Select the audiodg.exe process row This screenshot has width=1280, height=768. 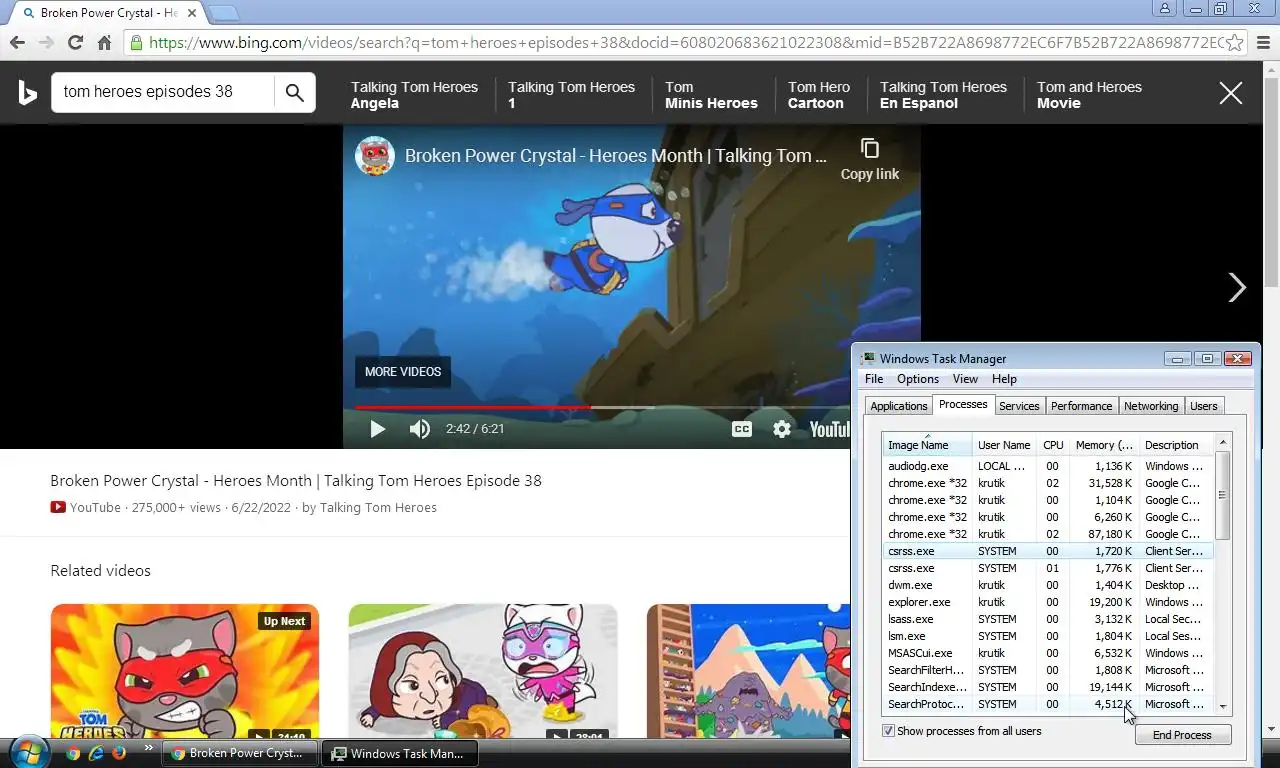tap(1049, 466)
